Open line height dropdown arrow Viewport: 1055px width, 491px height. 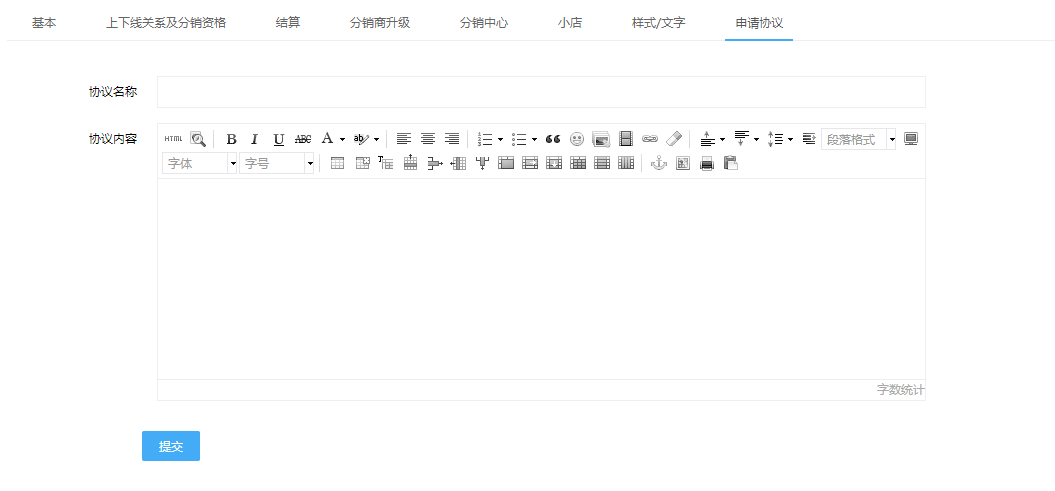tap(790, 139)
